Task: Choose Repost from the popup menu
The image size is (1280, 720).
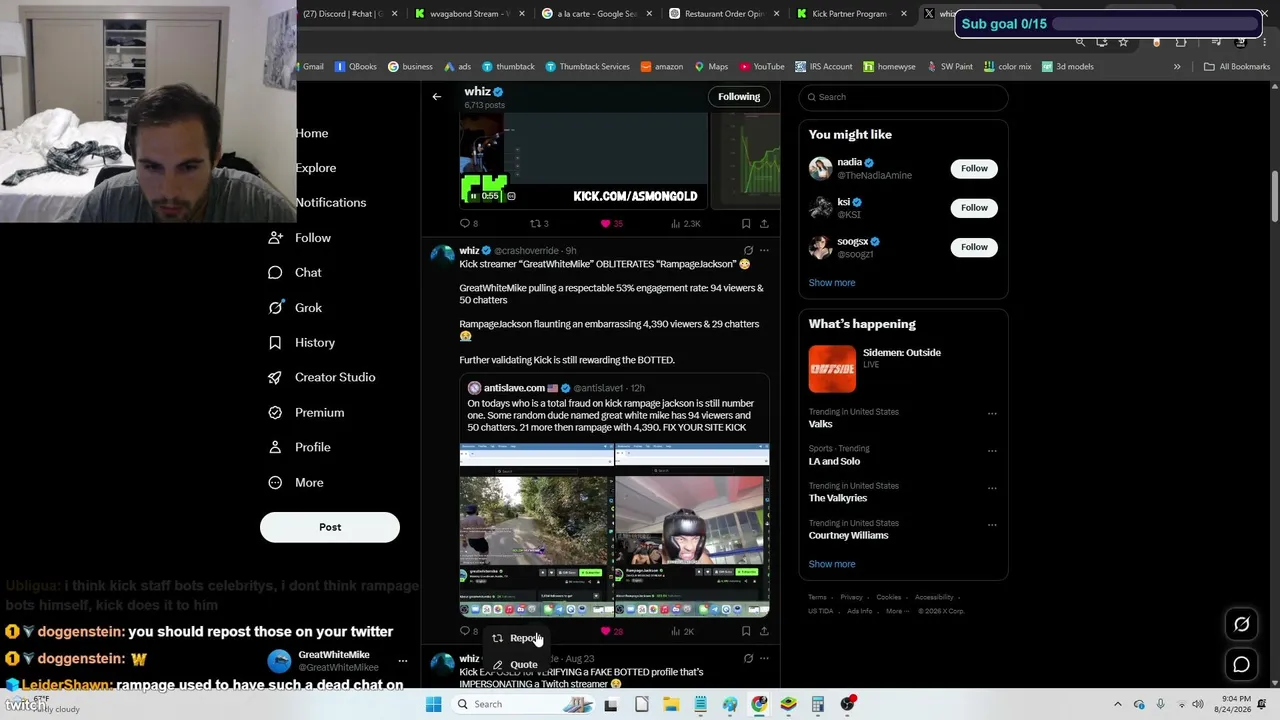Action: (x=517, y=638)
